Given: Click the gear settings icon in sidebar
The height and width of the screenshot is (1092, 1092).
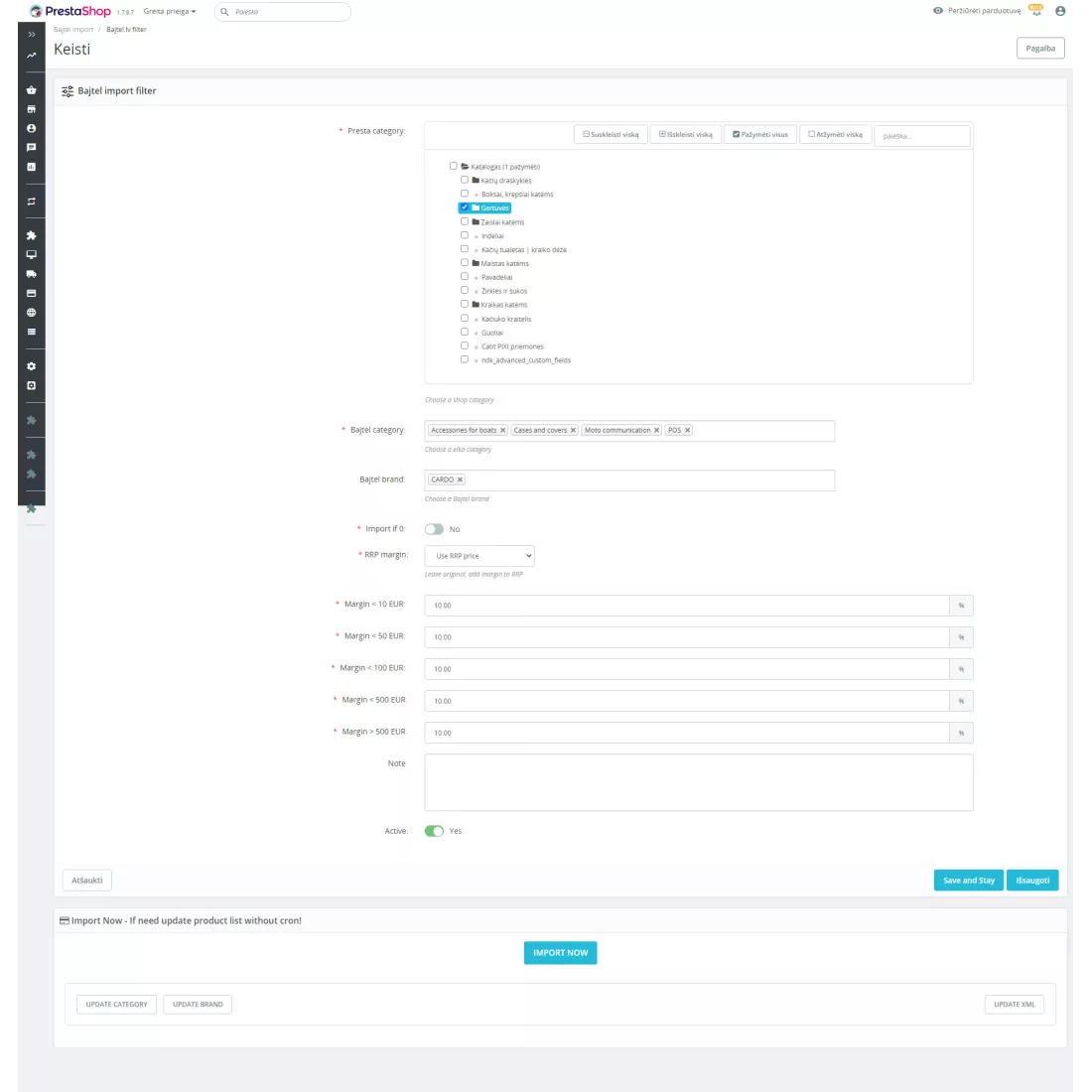Looking at the screenshot, I should pyautogui.click(x=31, y=366).
